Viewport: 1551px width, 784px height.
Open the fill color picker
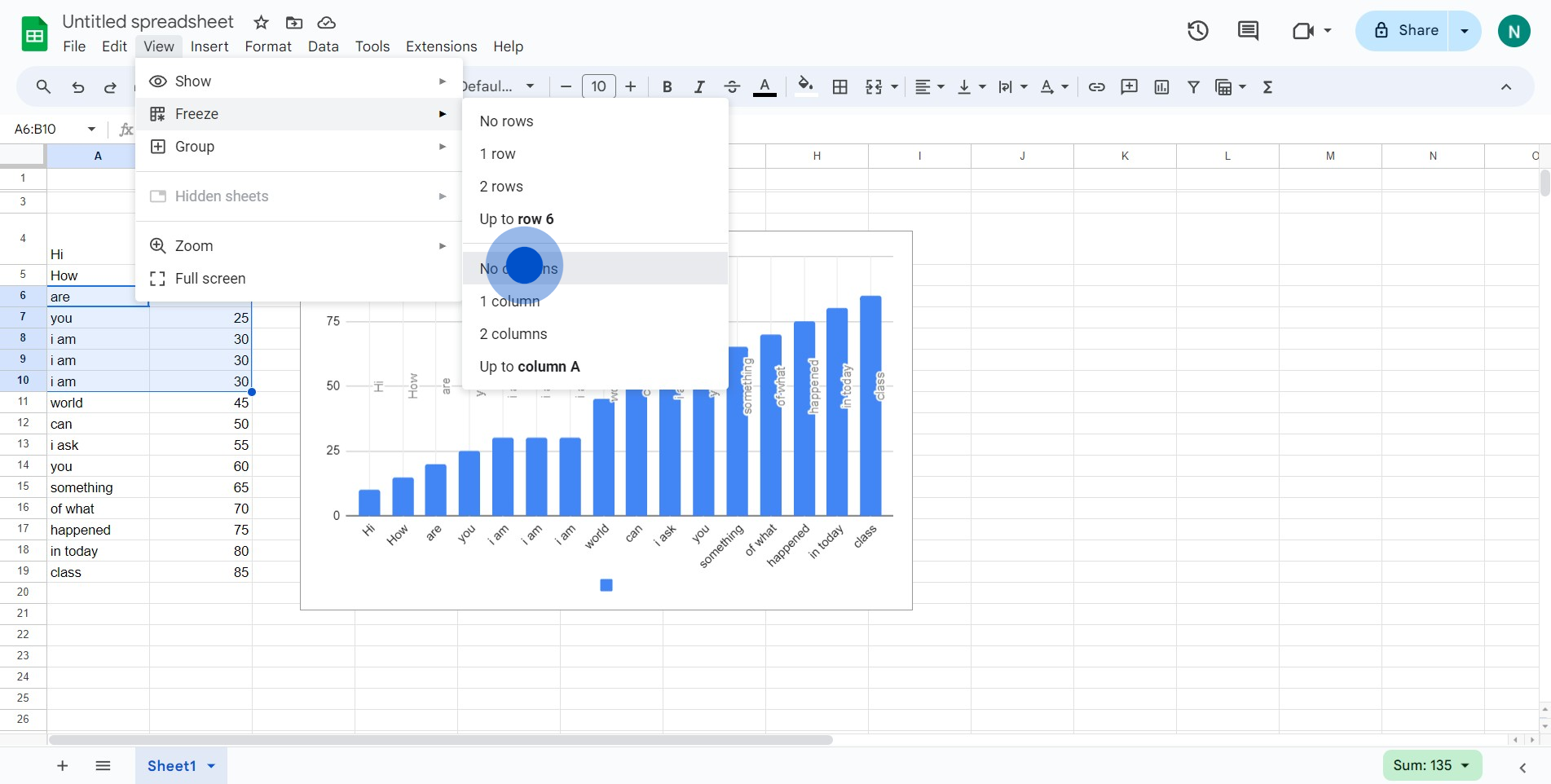(x=805, y=86)
